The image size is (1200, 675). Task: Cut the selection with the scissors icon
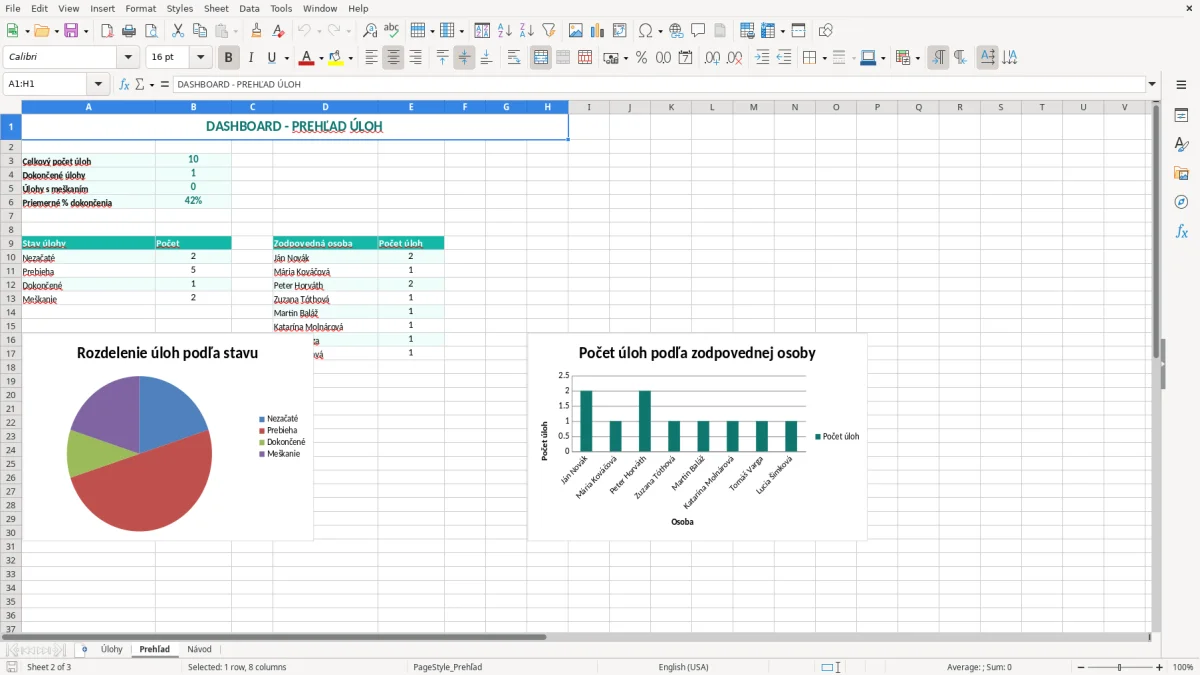pyautogui.click(x=178, y=31)
